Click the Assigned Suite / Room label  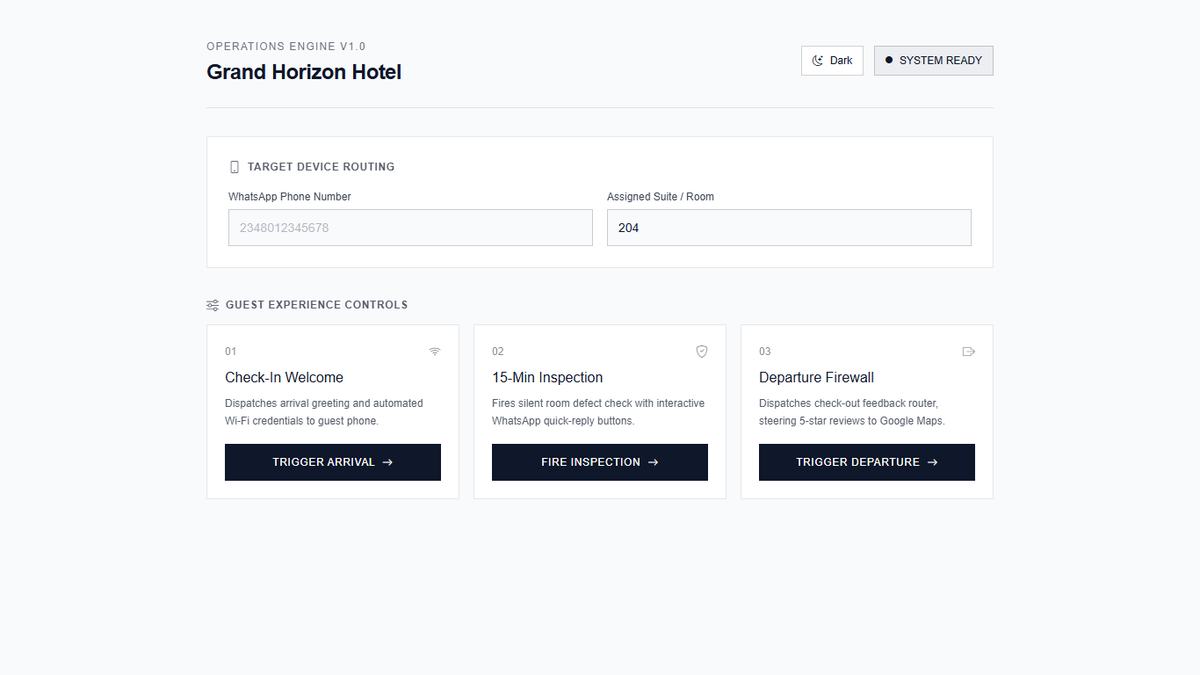(x=661, y=197)
